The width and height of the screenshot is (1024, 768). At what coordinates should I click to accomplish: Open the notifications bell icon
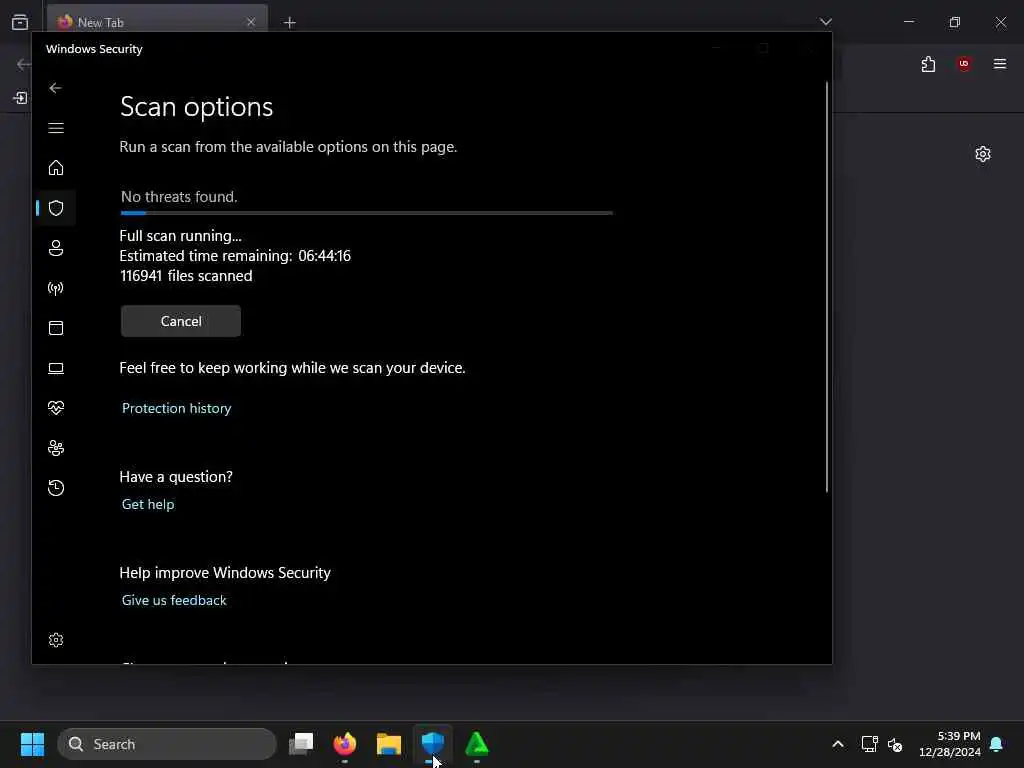tap(997, 744)
